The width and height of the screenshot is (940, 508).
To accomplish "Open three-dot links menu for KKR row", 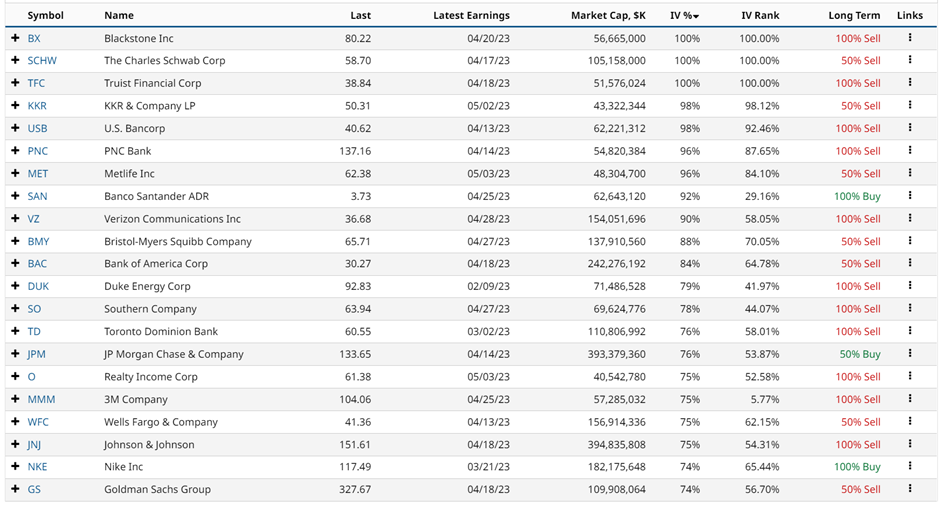I will coord(910,105).
